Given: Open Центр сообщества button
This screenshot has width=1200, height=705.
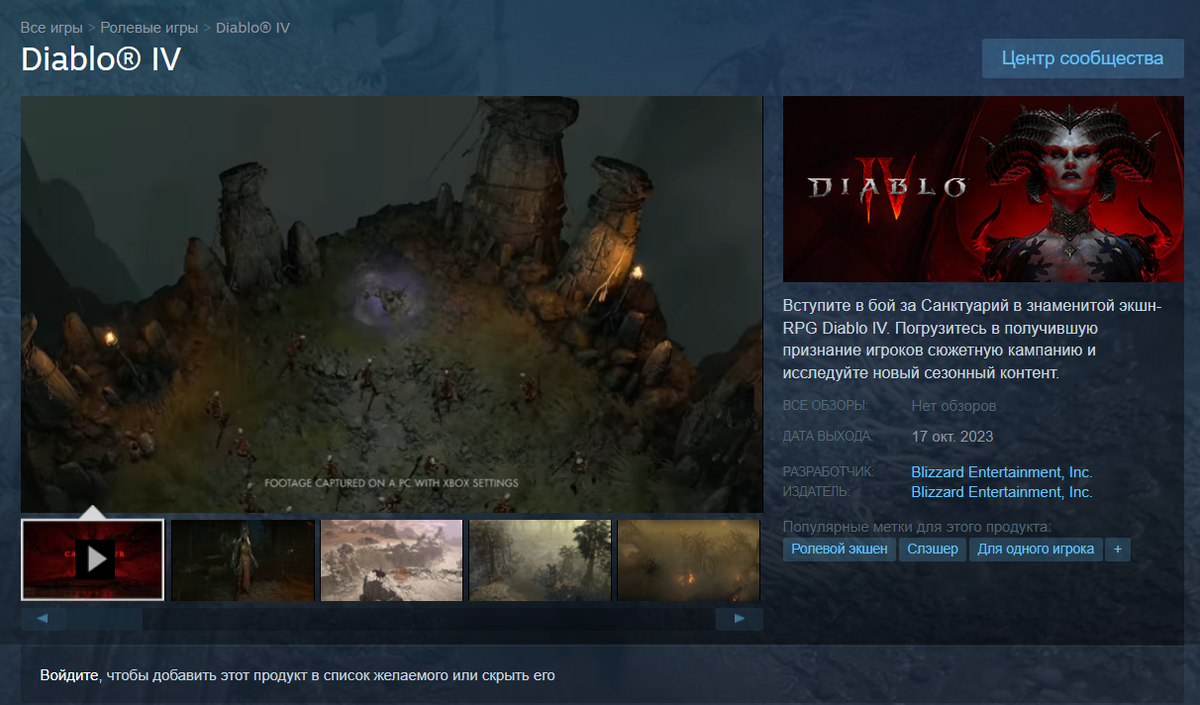Looking at the screenshot, I should (1083, 58).
